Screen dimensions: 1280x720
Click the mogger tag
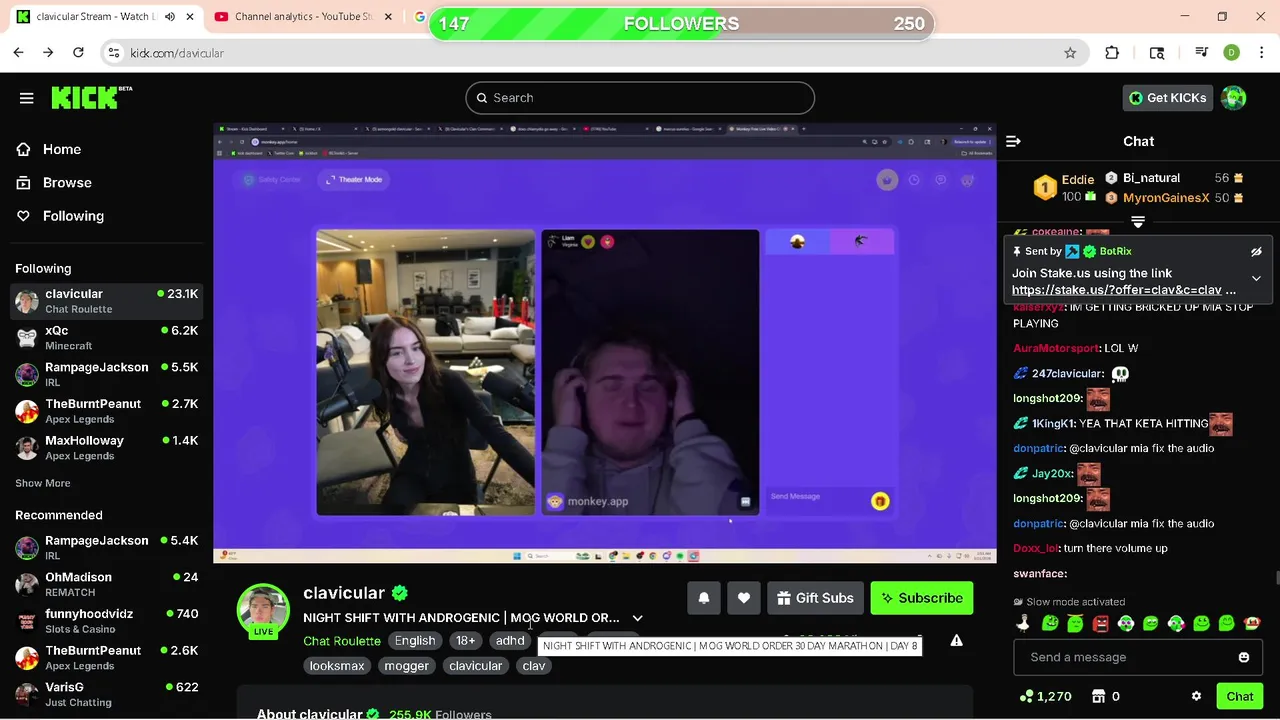click(407, 666)
